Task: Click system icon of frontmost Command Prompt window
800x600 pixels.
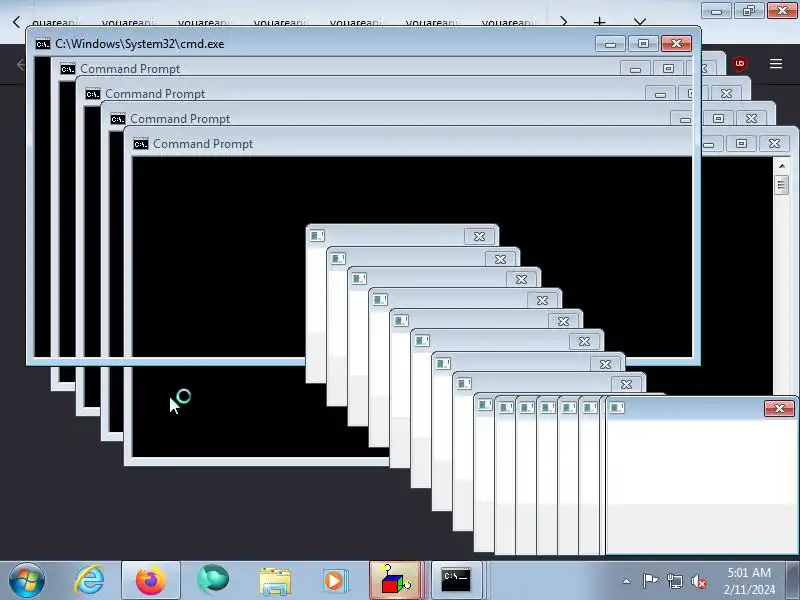Action: pos(141,144)
